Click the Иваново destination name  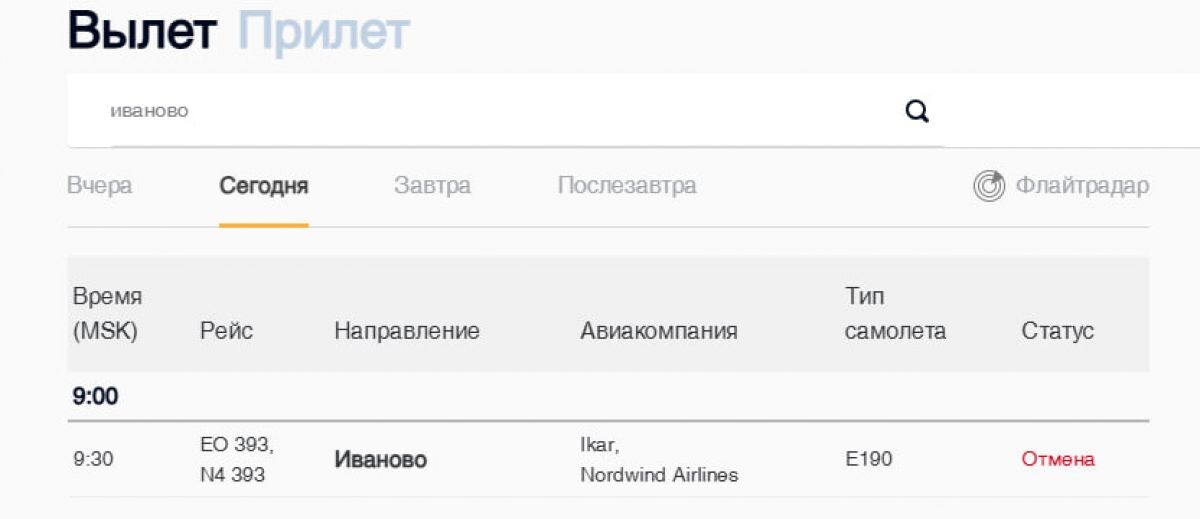(380, 460)
